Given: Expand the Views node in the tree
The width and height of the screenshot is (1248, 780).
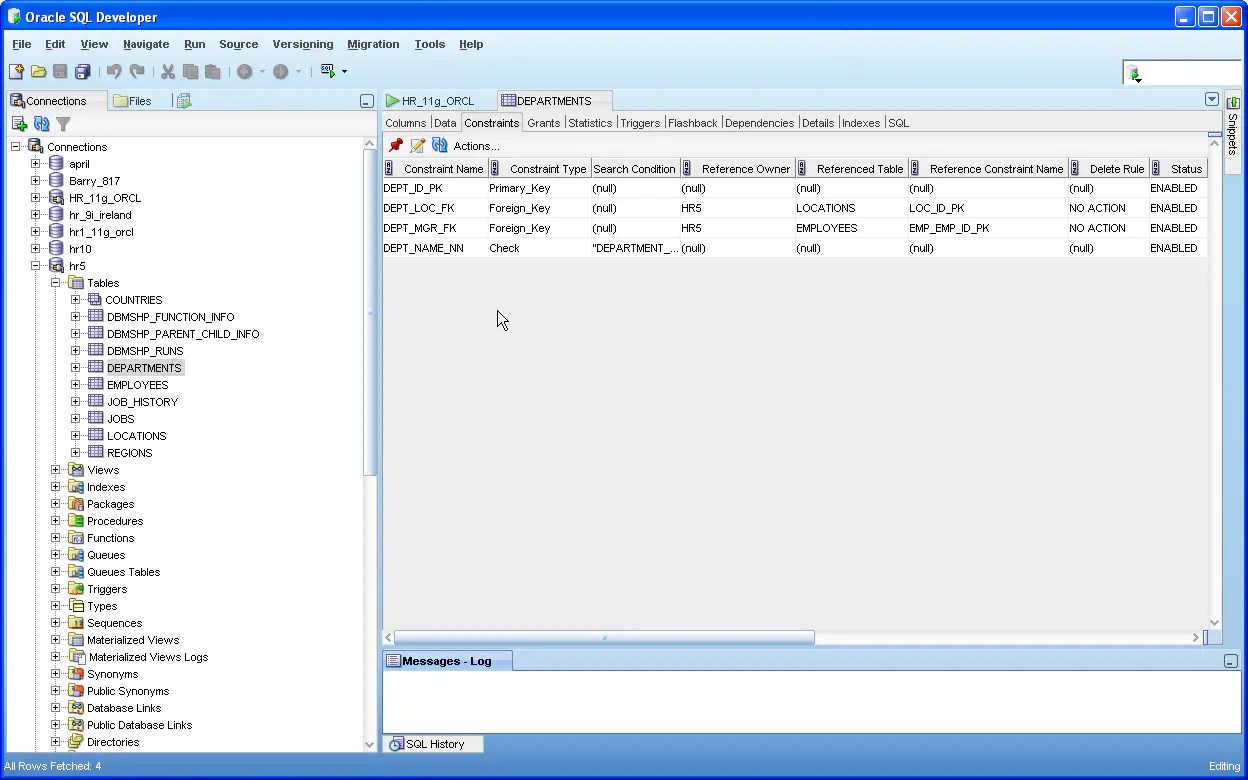Looking at the screenshot, I should (x=57, y=469).
